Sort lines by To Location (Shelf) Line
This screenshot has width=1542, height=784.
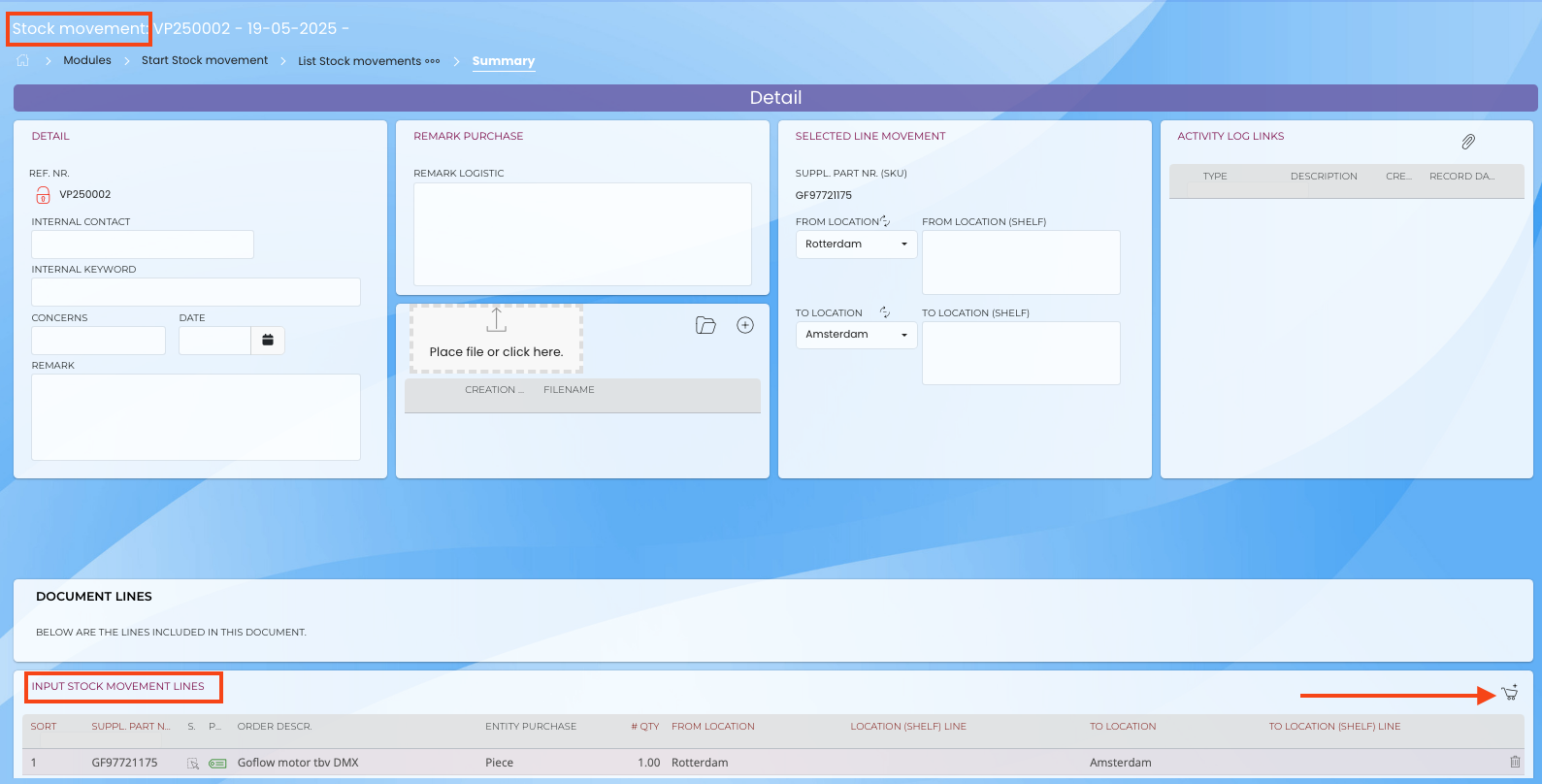tap(1335, 727)
